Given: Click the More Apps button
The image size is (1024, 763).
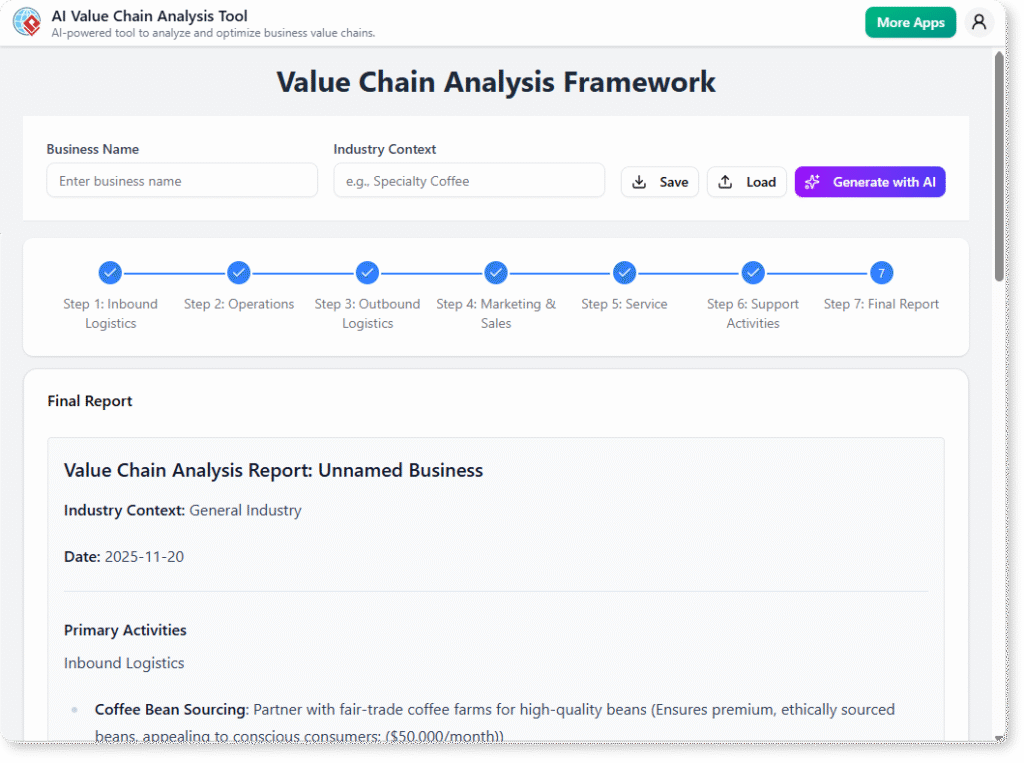Looking at the screenshot, I should pos(910,21).
